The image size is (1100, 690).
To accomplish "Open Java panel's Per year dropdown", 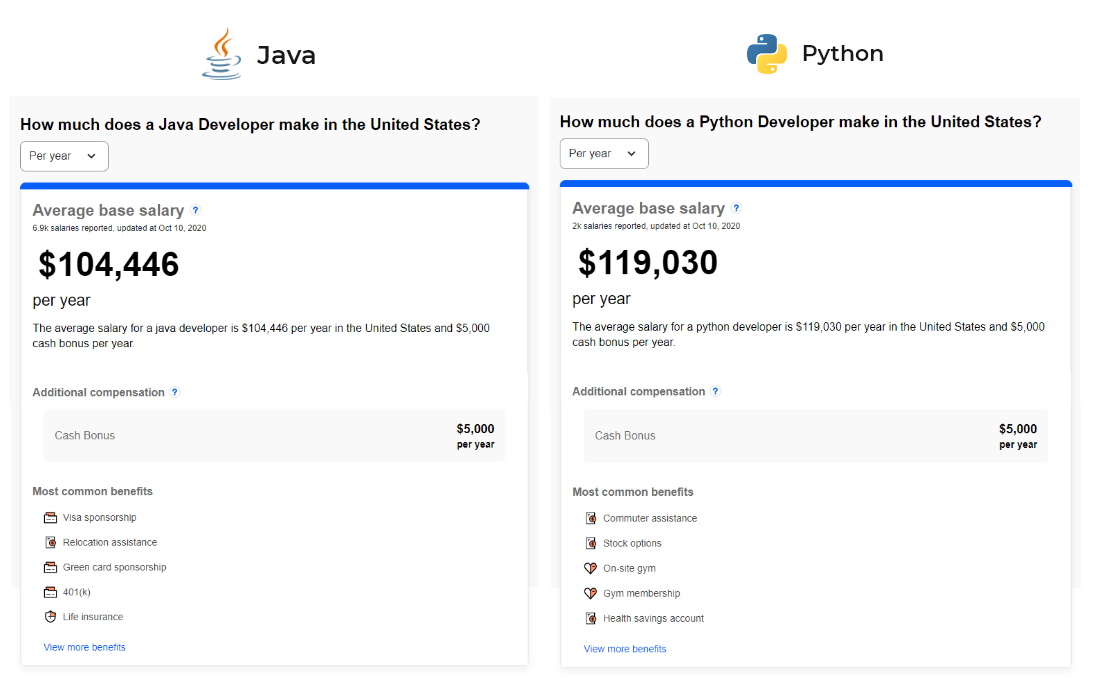I will point(64,156).
